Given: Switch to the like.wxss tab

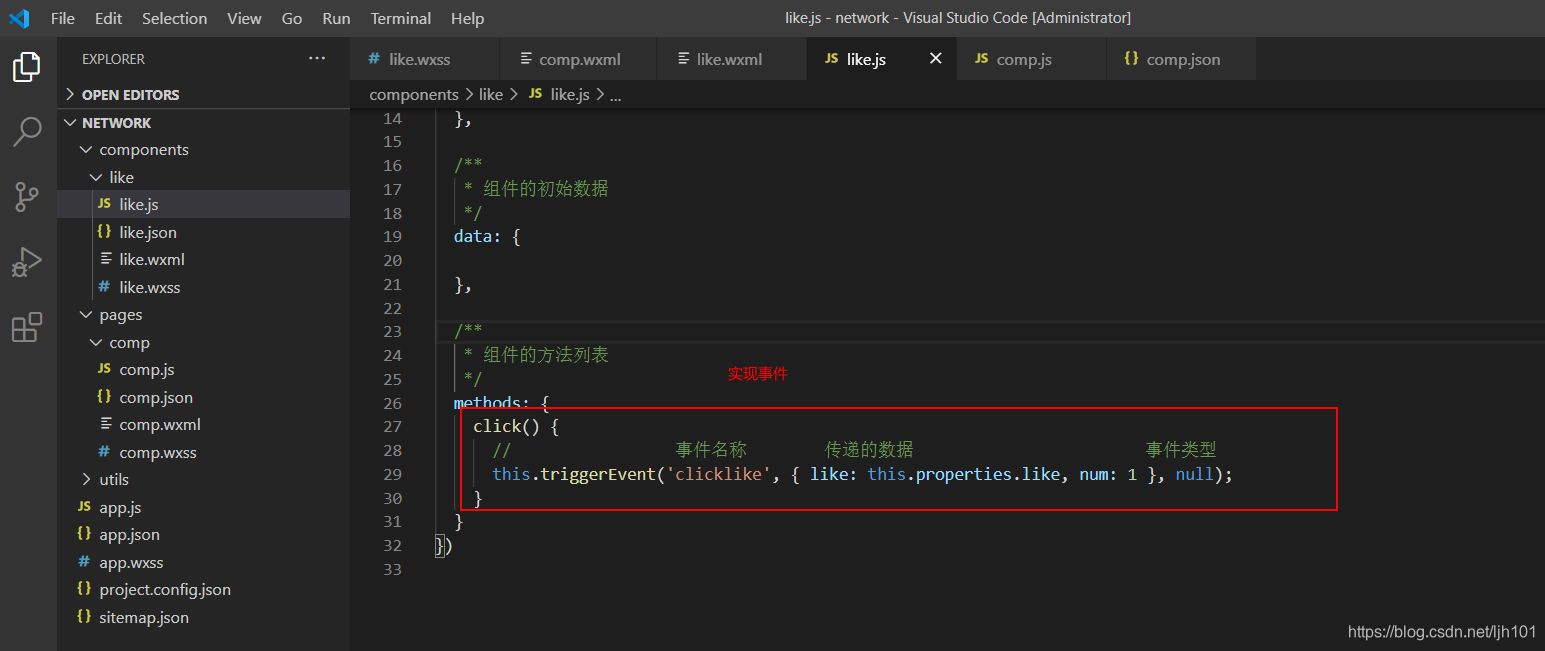Looking at the screenshot, I should (424, 59).
